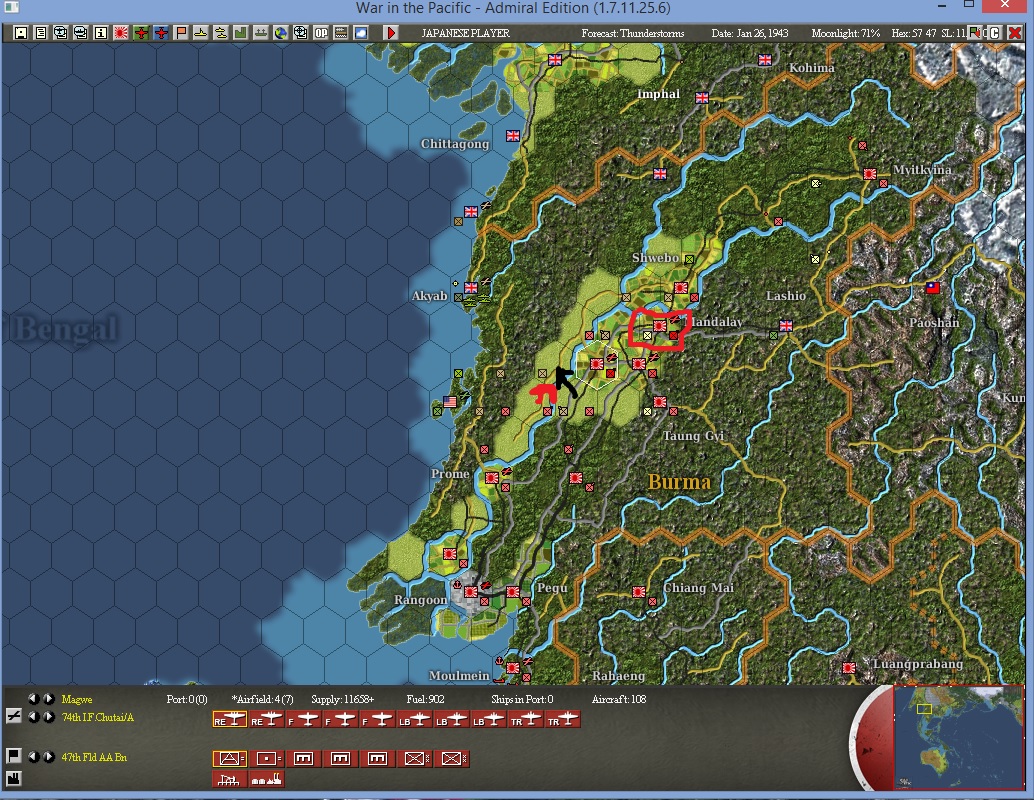The width and height of the screenshot is (1034, 800).
Task: Previous air unit arrow beside 74th I.F.Chutai/A
Action: click(34, 717)
